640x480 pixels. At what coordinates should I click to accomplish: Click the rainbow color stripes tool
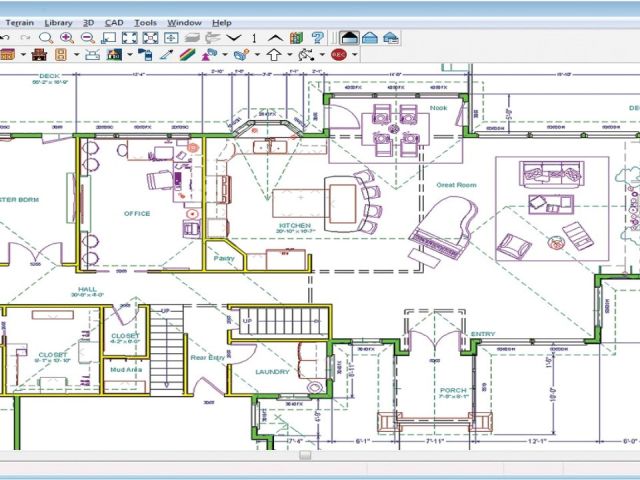point(188,55)
